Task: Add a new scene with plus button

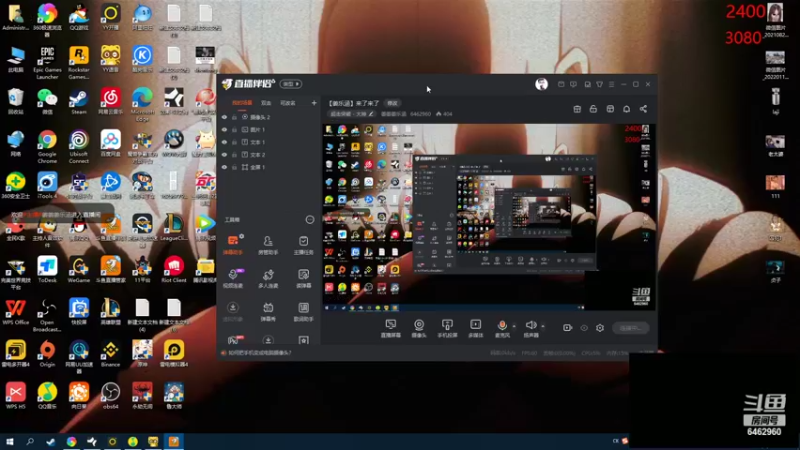Action: click(x=314, y=103)
